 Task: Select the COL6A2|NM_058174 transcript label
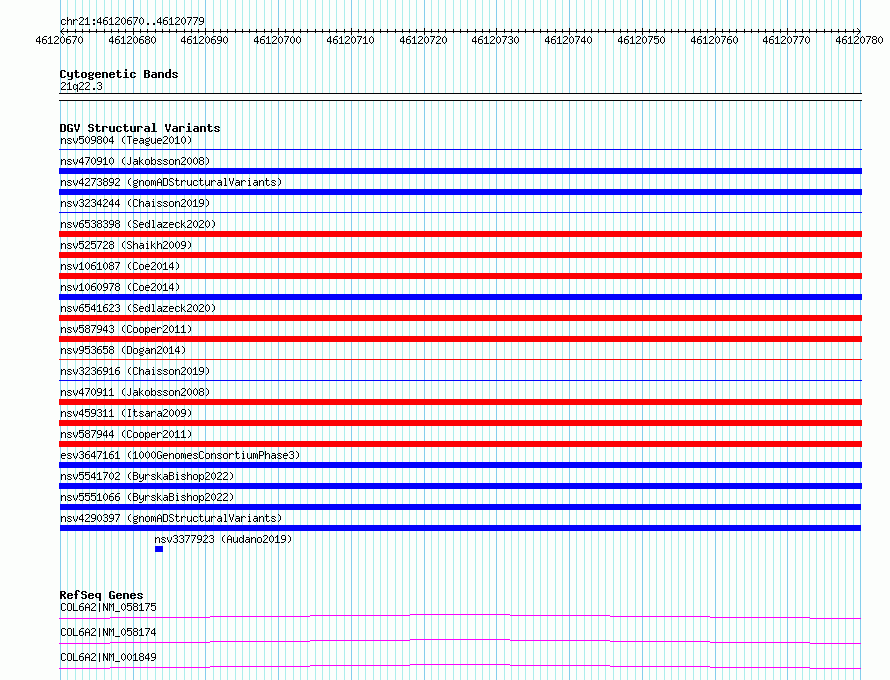108,632
